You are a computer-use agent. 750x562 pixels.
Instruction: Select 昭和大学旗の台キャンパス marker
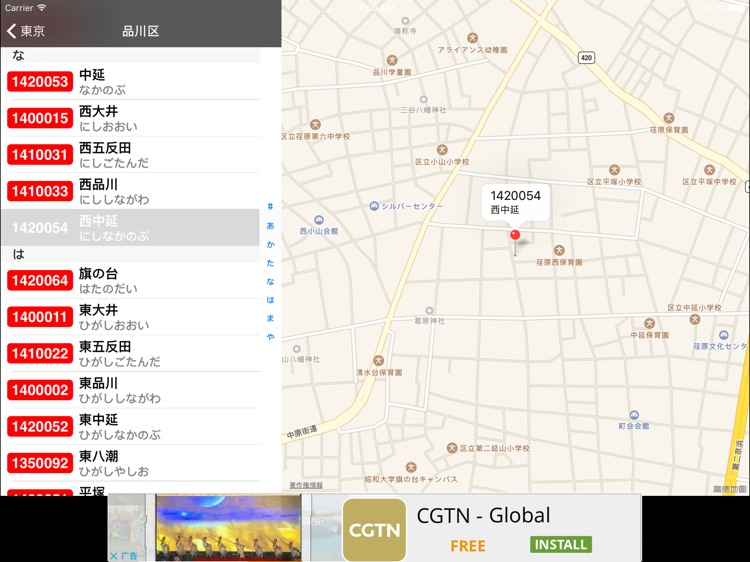(x=410, y=467)
